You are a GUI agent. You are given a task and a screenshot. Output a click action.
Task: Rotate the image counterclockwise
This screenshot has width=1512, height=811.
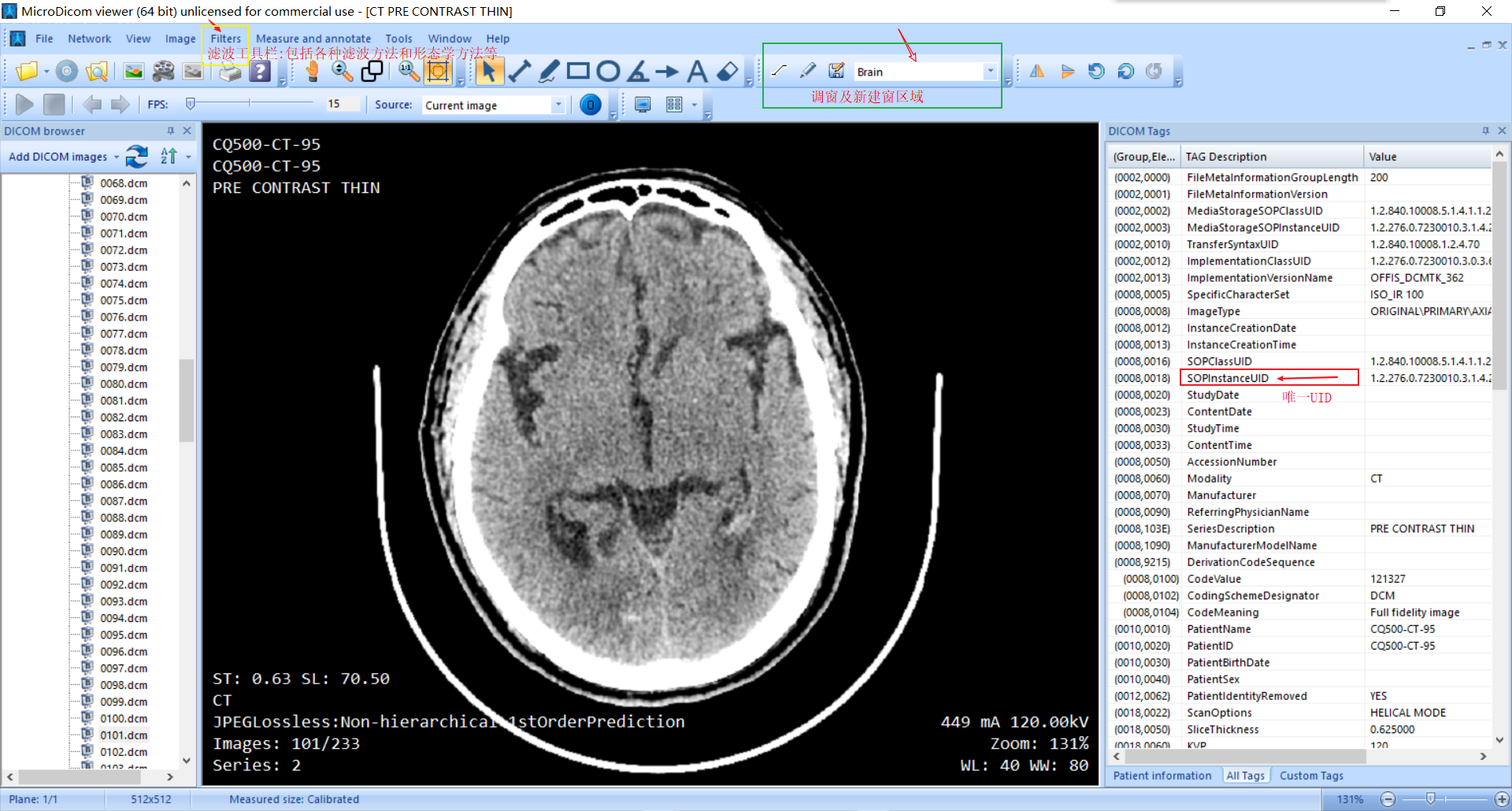pos(1095,71)
